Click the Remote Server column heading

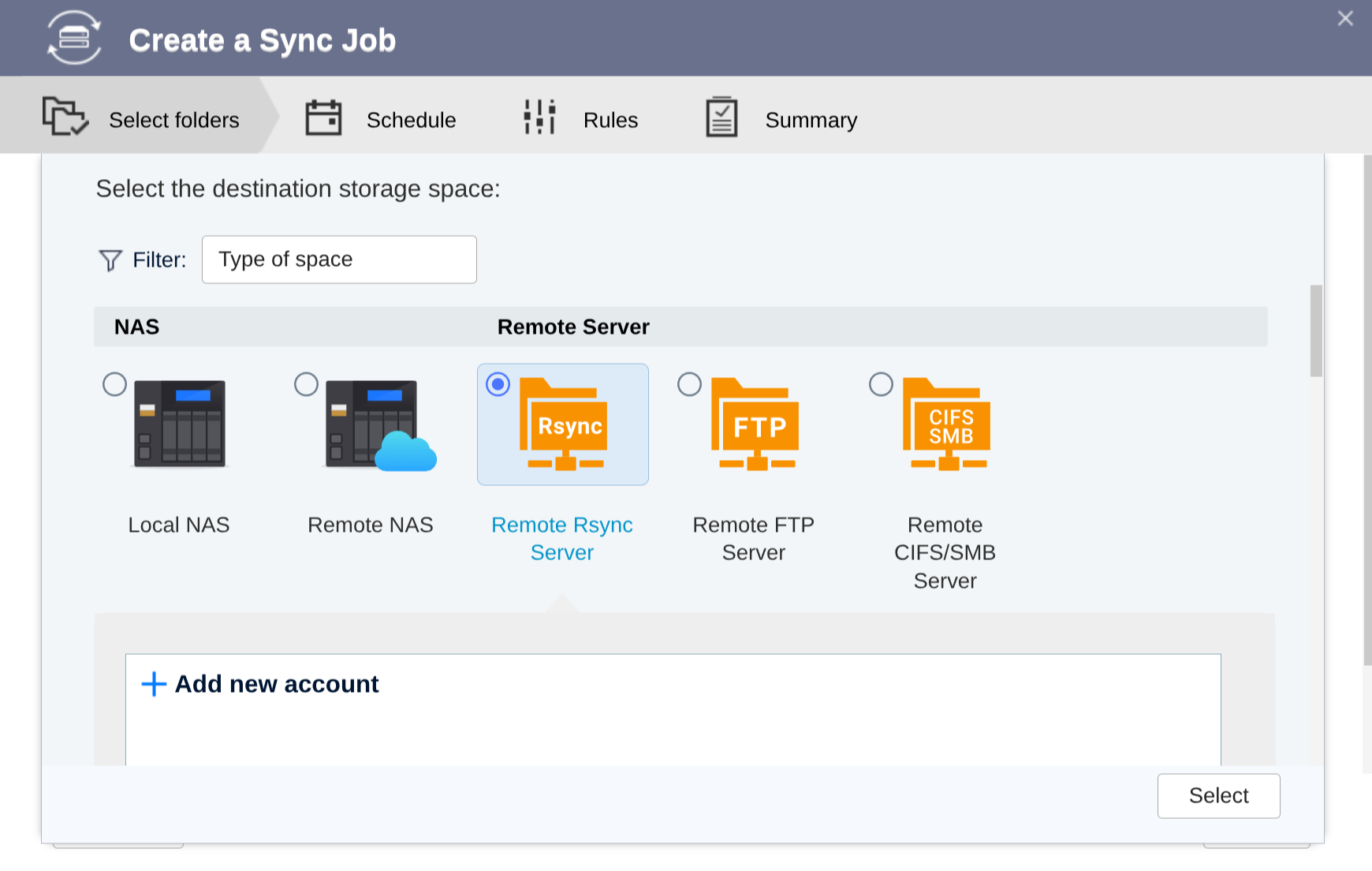pos(573,327)
